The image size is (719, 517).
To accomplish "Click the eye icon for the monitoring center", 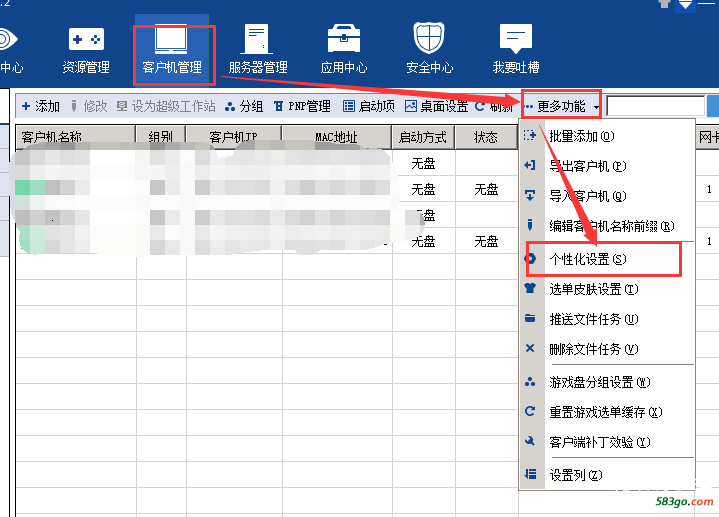I will click(x=8, y=39).
